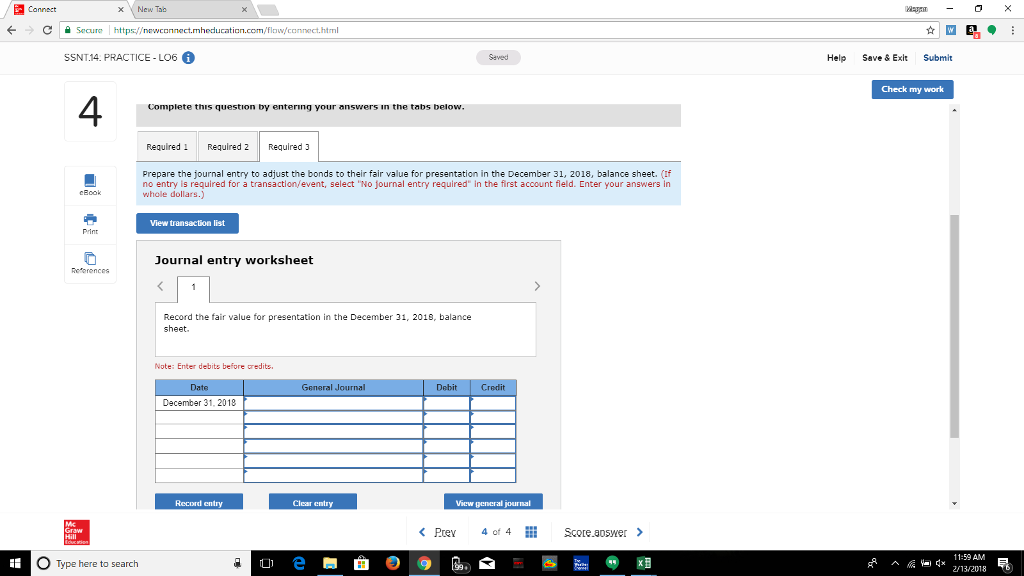Reload the page with the refresh icon
This screenshot has width=1024, height=576.
pos(47,30)
